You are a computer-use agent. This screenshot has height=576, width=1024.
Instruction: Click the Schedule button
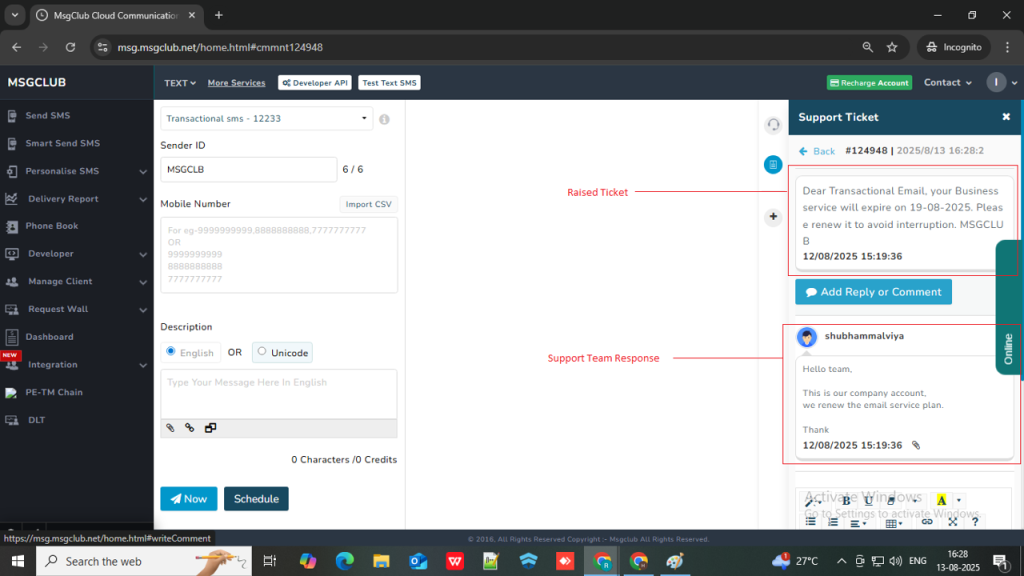click(256, 499)
